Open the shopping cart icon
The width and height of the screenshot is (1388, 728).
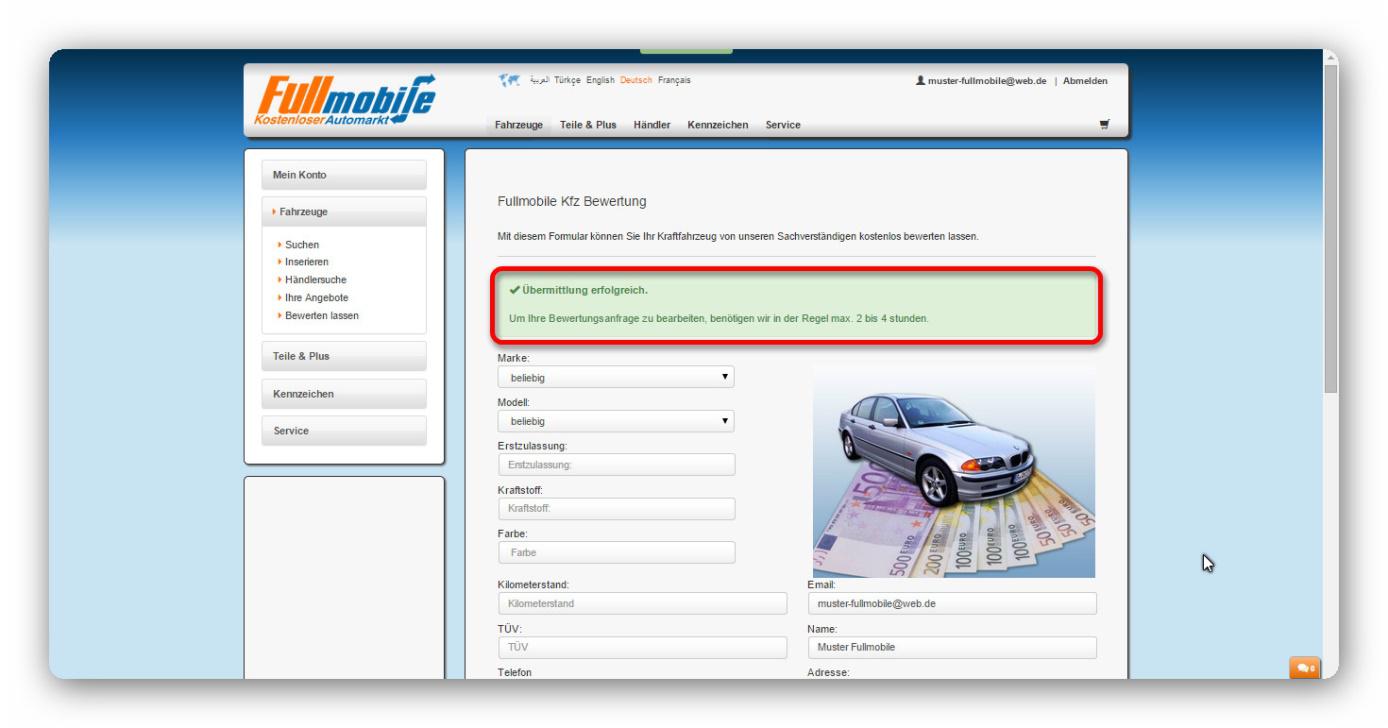(1104, 125)
